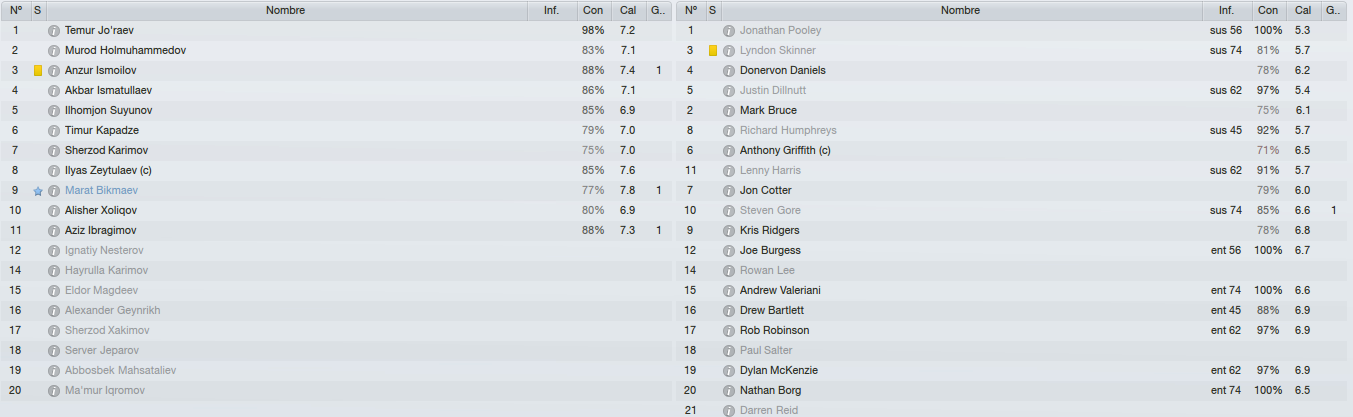The image size is (1353, 417).
Task: Click info icon next to Temur Jo'raev
Action: 54,31
